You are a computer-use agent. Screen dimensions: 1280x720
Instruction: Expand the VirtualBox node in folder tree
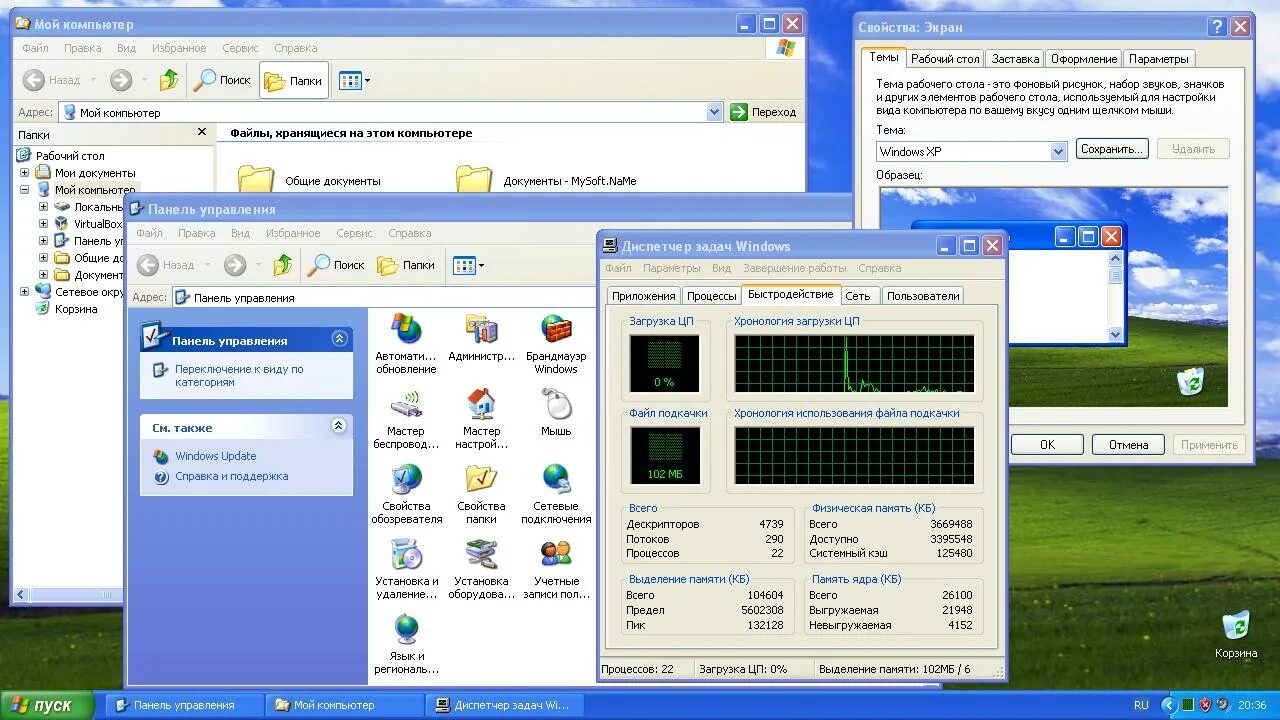[43, 224]
